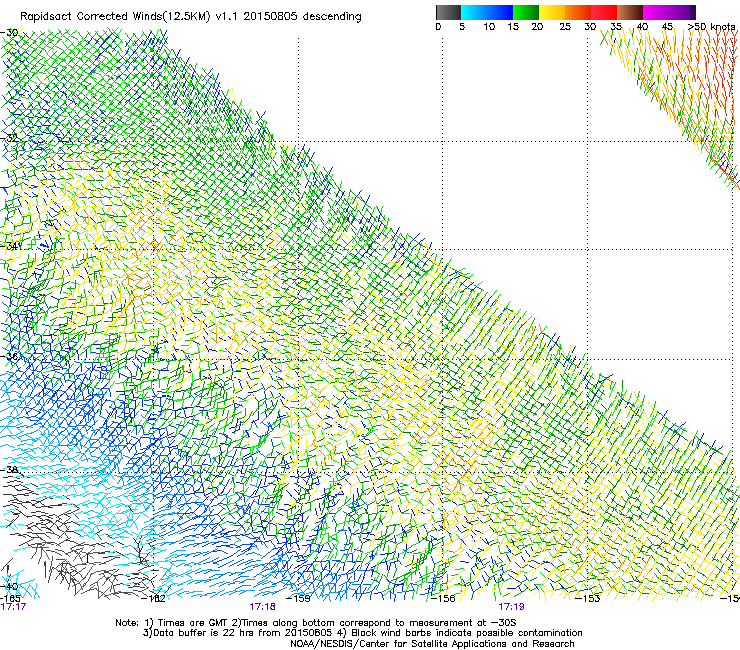Click the magenta 40-45 knots color segment

coord(656,12)
